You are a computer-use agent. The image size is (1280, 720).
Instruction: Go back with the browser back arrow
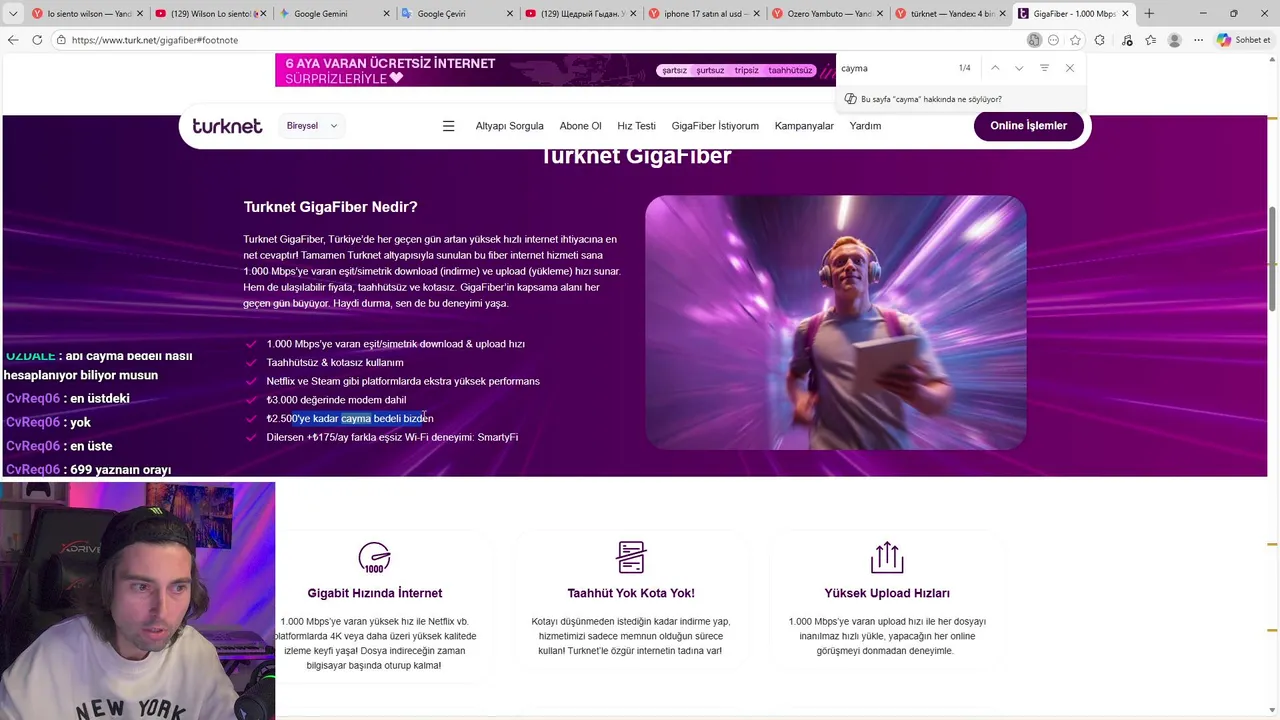point(13,40)
